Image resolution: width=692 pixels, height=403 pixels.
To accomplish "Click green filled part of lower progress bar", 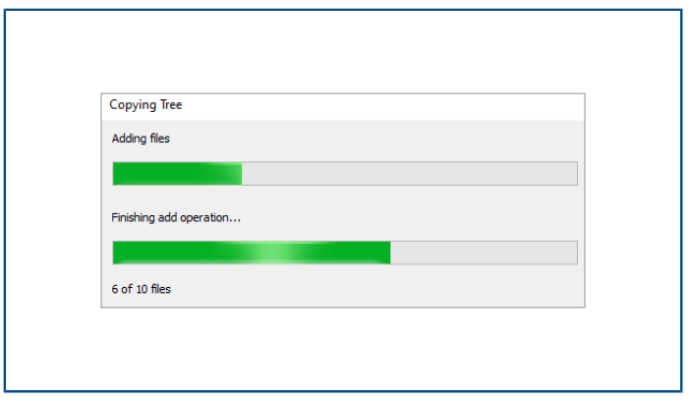I will [x=252, y=252].
